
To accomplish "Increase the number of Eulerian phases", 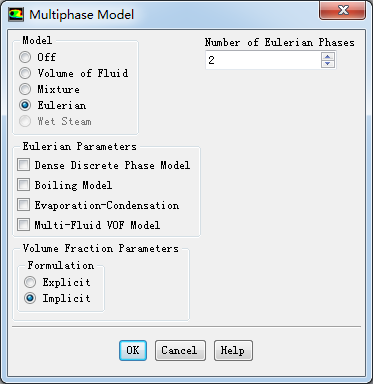I will pyautogui.click(x=328, y=57).
